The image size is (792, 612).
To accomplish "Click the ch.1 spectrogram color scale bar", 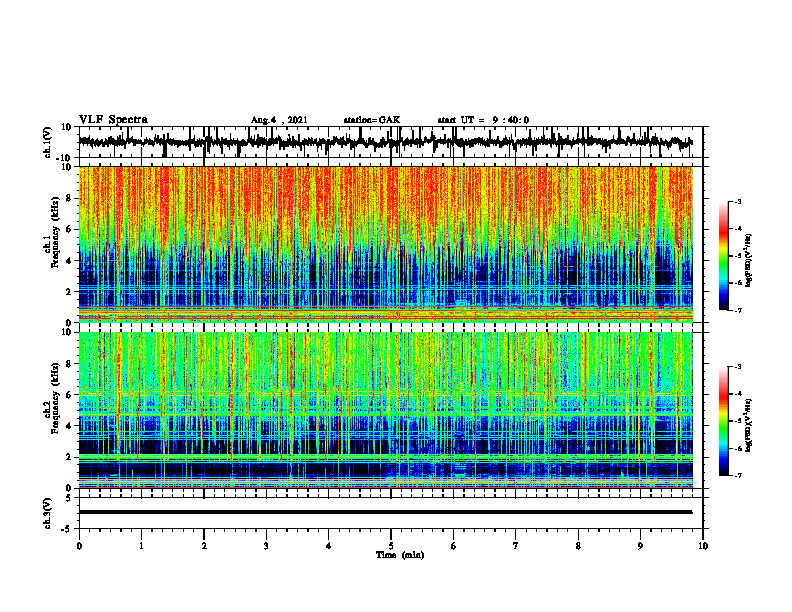I will tap(723, 256).
